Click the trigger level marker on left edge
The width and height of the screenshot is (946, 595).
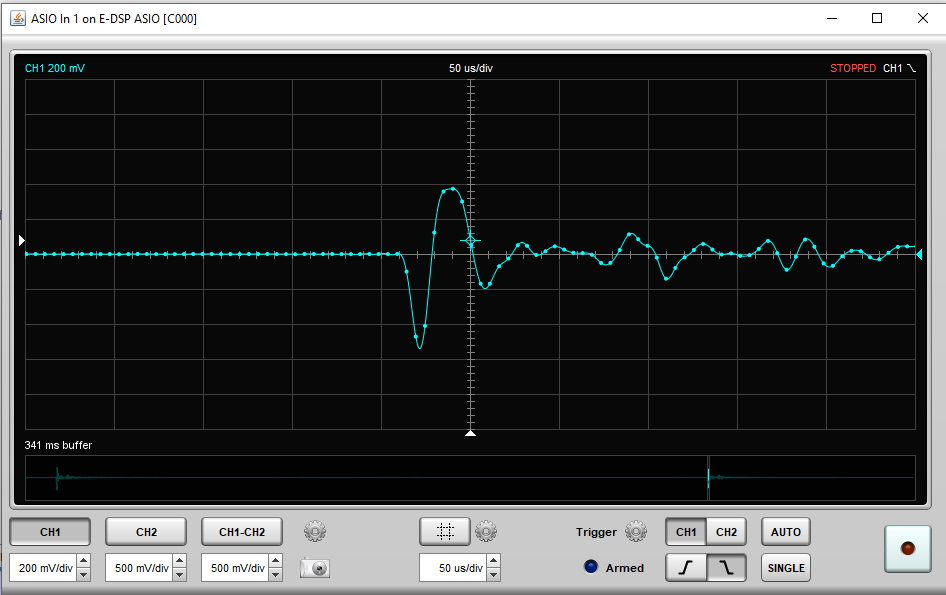click(x=22, y=240)
